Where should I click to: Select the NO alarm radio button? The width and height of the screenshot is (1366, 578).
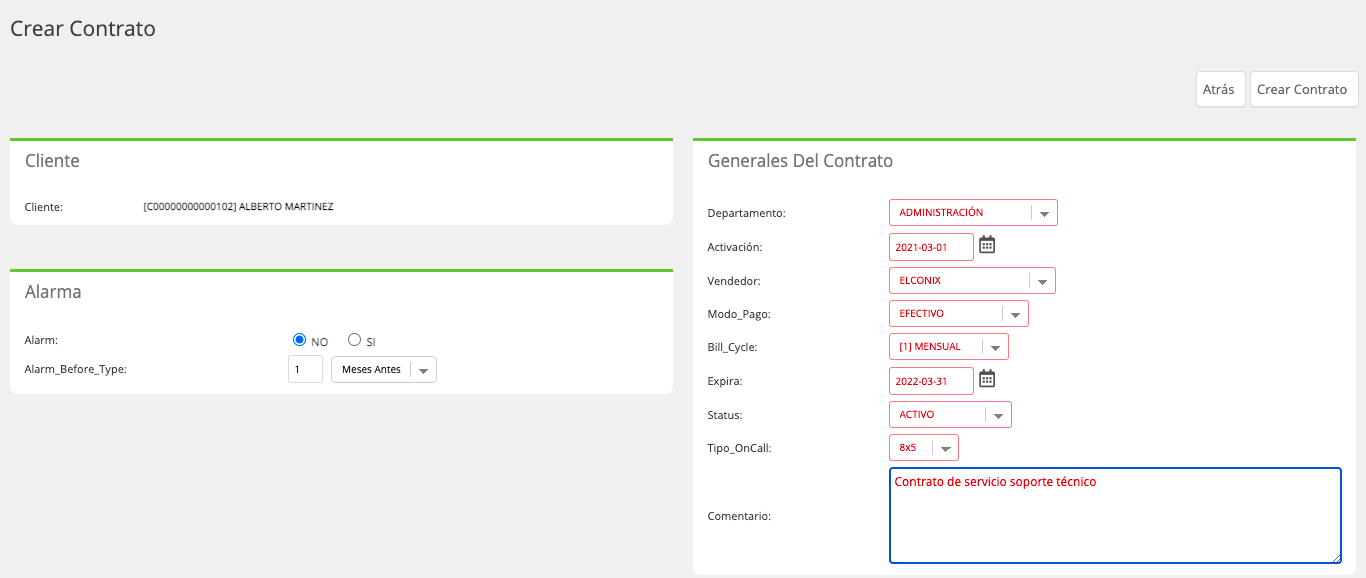click(x=299, y=340)
